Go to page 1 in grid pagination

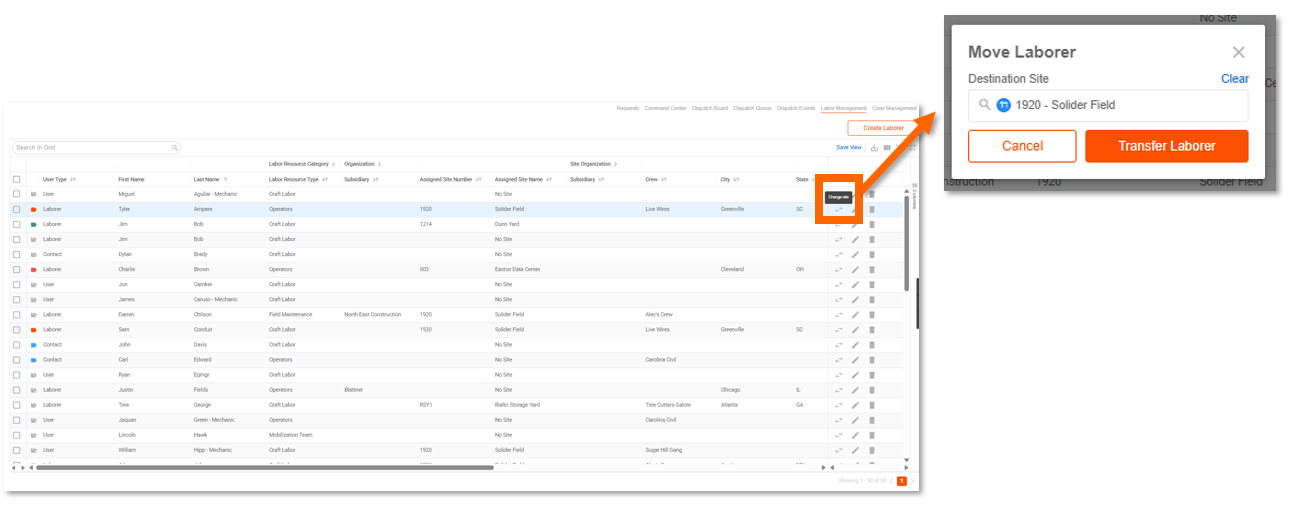tap(902, 481)
